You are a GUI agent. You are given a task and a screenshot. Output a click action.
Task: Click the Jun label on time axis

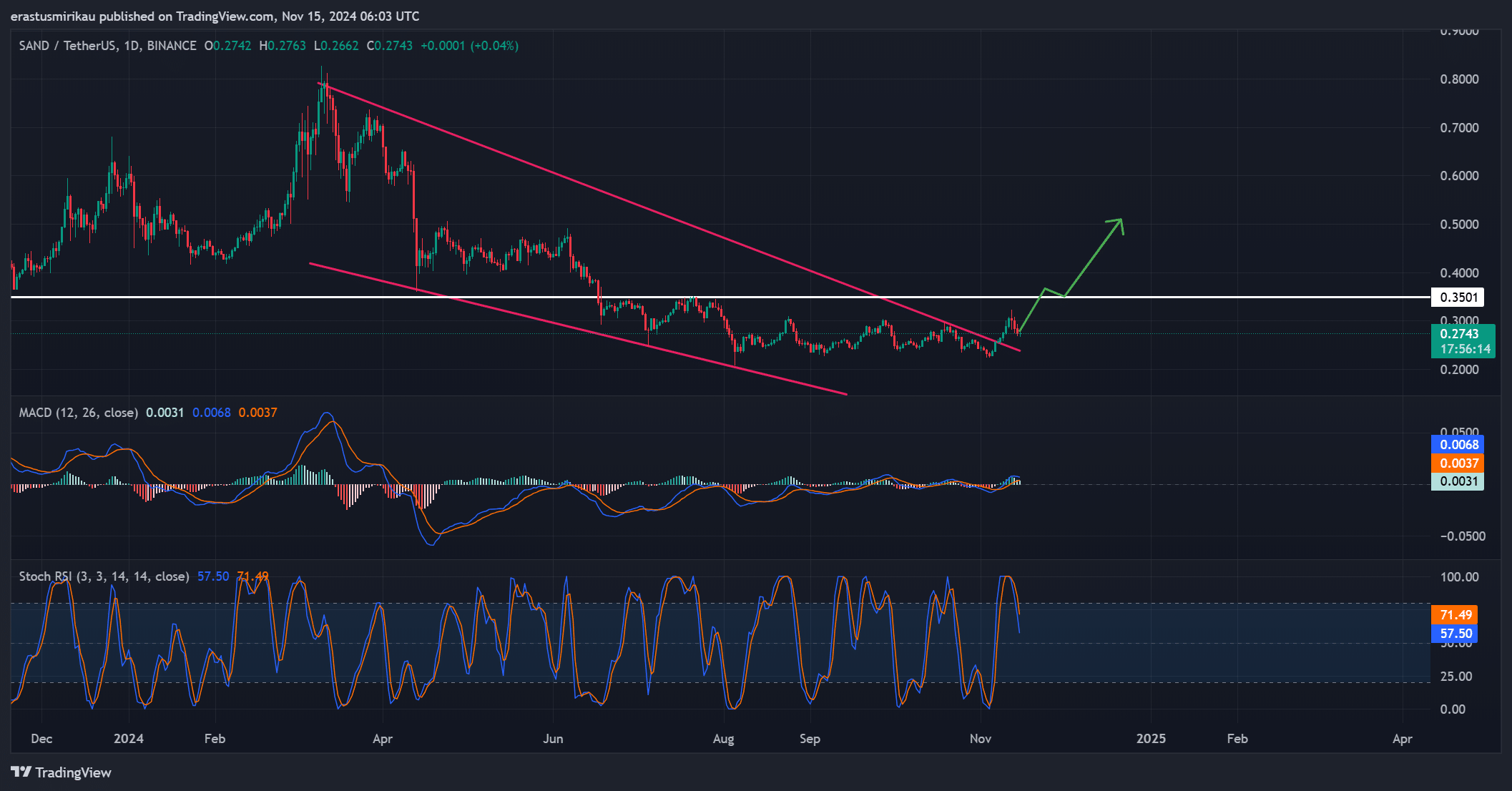553,739
